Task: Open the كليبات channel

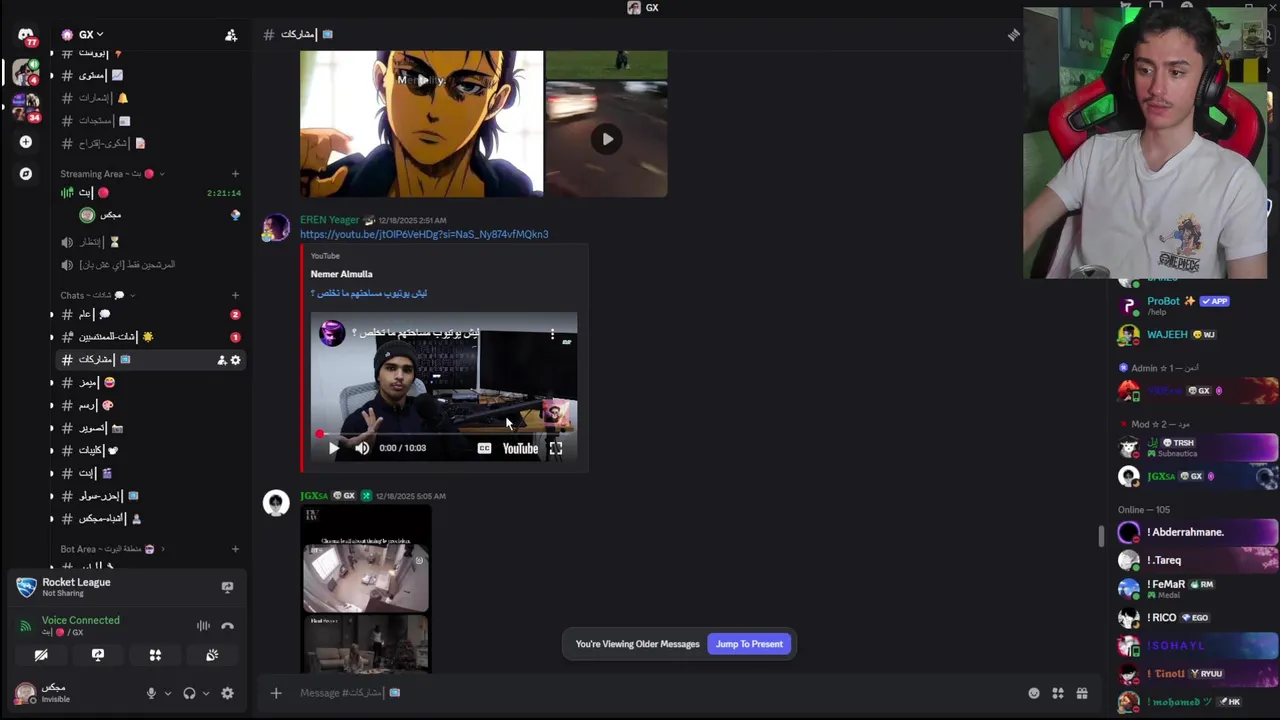Action: 150,451
